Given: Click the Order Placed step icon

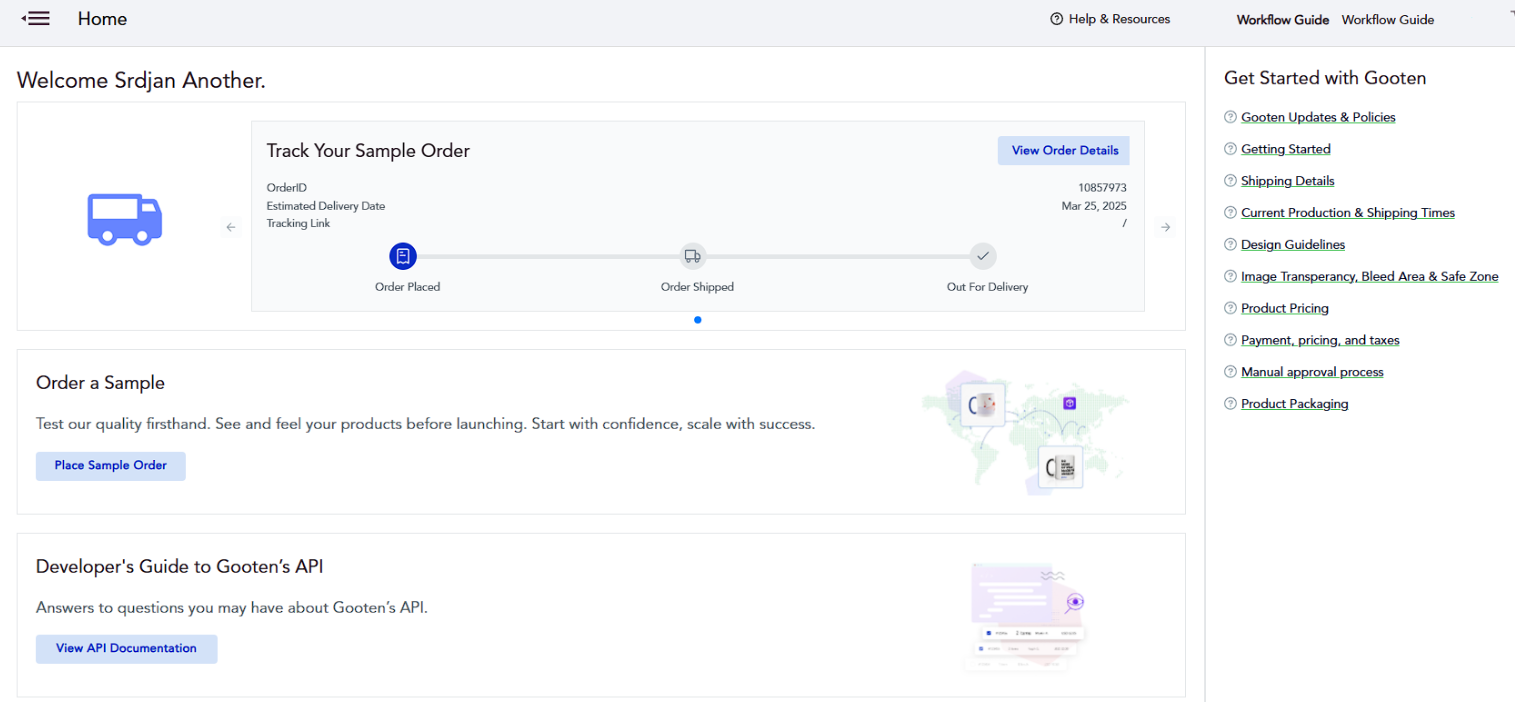Looking at the screenshot, I should 403,257.
